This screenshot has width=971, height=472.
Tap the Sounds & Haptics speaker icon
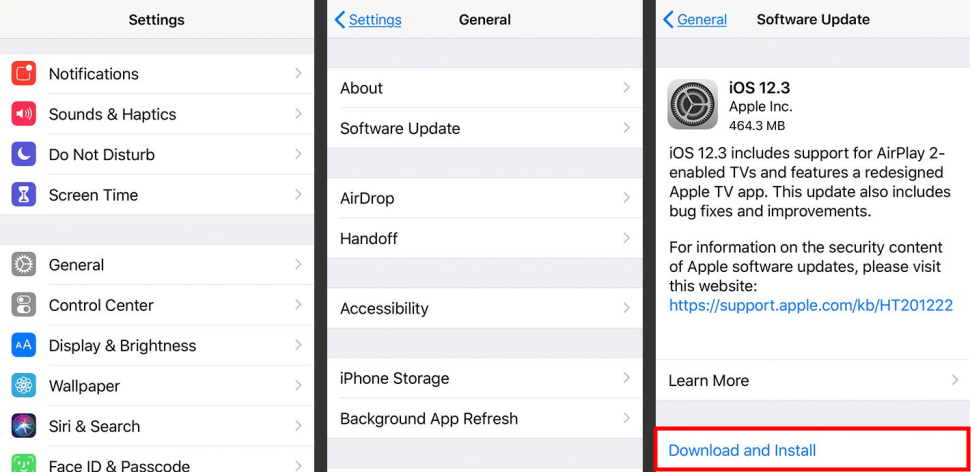(x=24, y=114)
